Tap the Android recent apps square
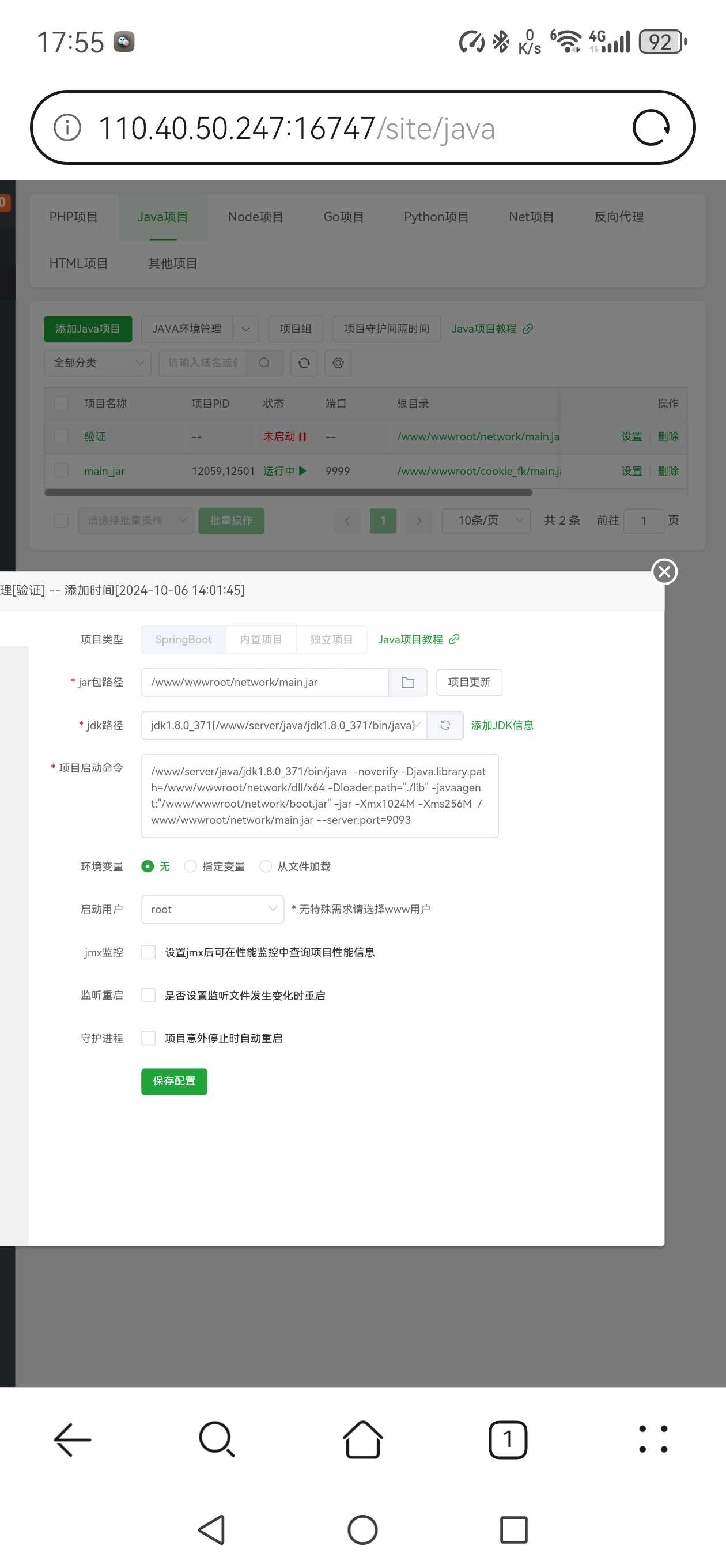The width and height of the screenshot is (726, 1568). [x=513, y=1529]
